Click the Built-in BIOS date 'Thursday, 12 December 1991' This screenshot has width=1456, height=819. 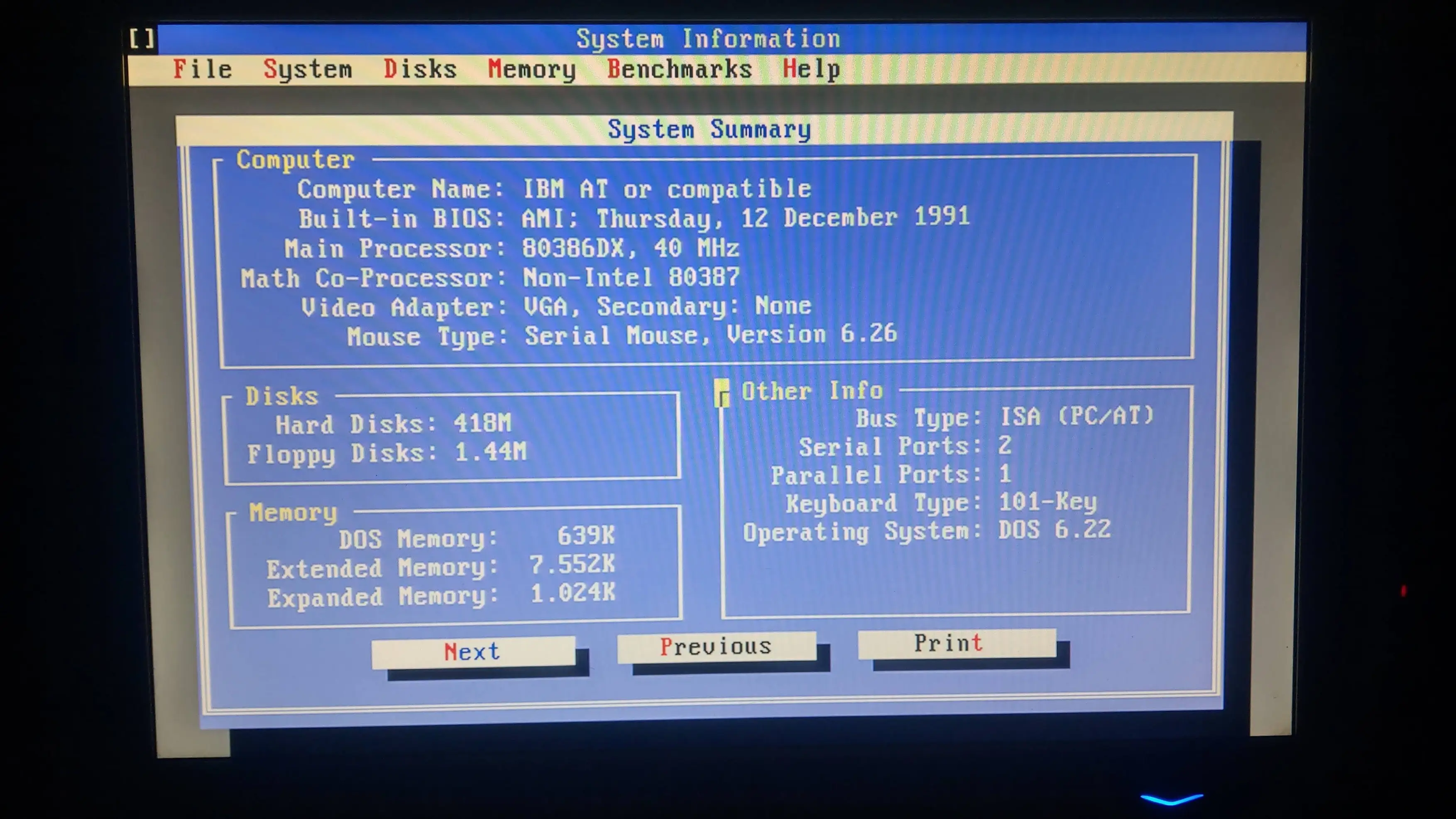pyautogui.click(x=783, y=218)
